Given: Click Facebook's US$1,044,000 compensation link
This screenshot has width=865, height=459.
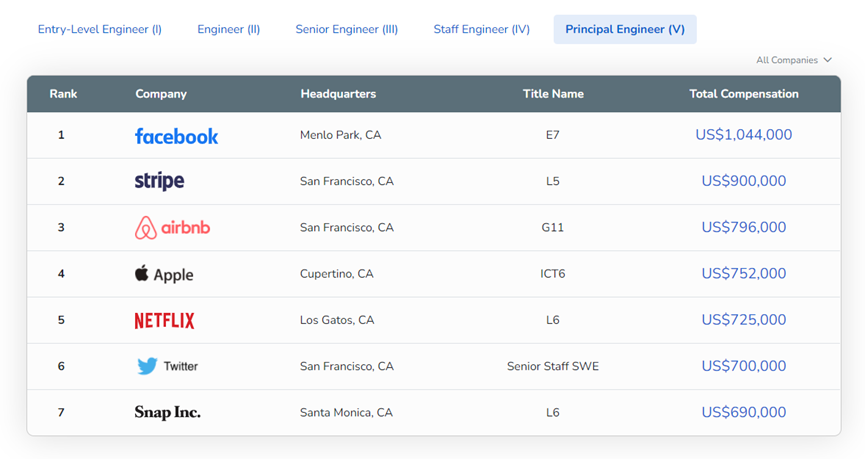Looking at the screenshot, I should click(x=744, y=135).
